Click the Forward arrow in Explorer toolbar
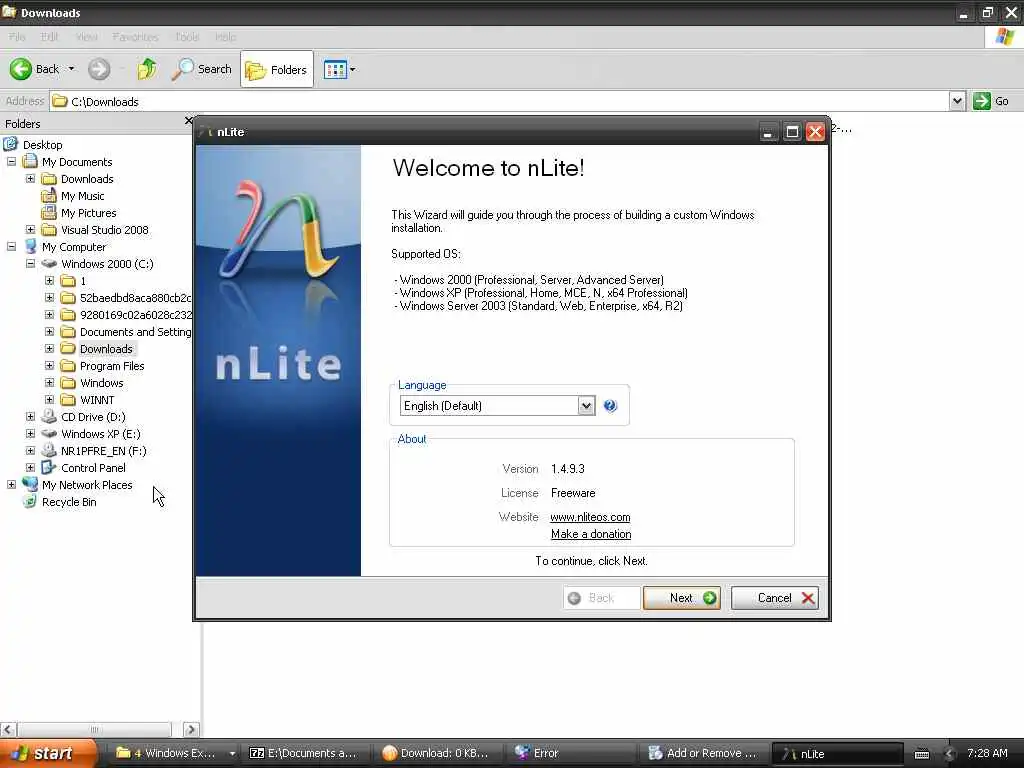This screenshot has width=1024, height=768. 99,69
